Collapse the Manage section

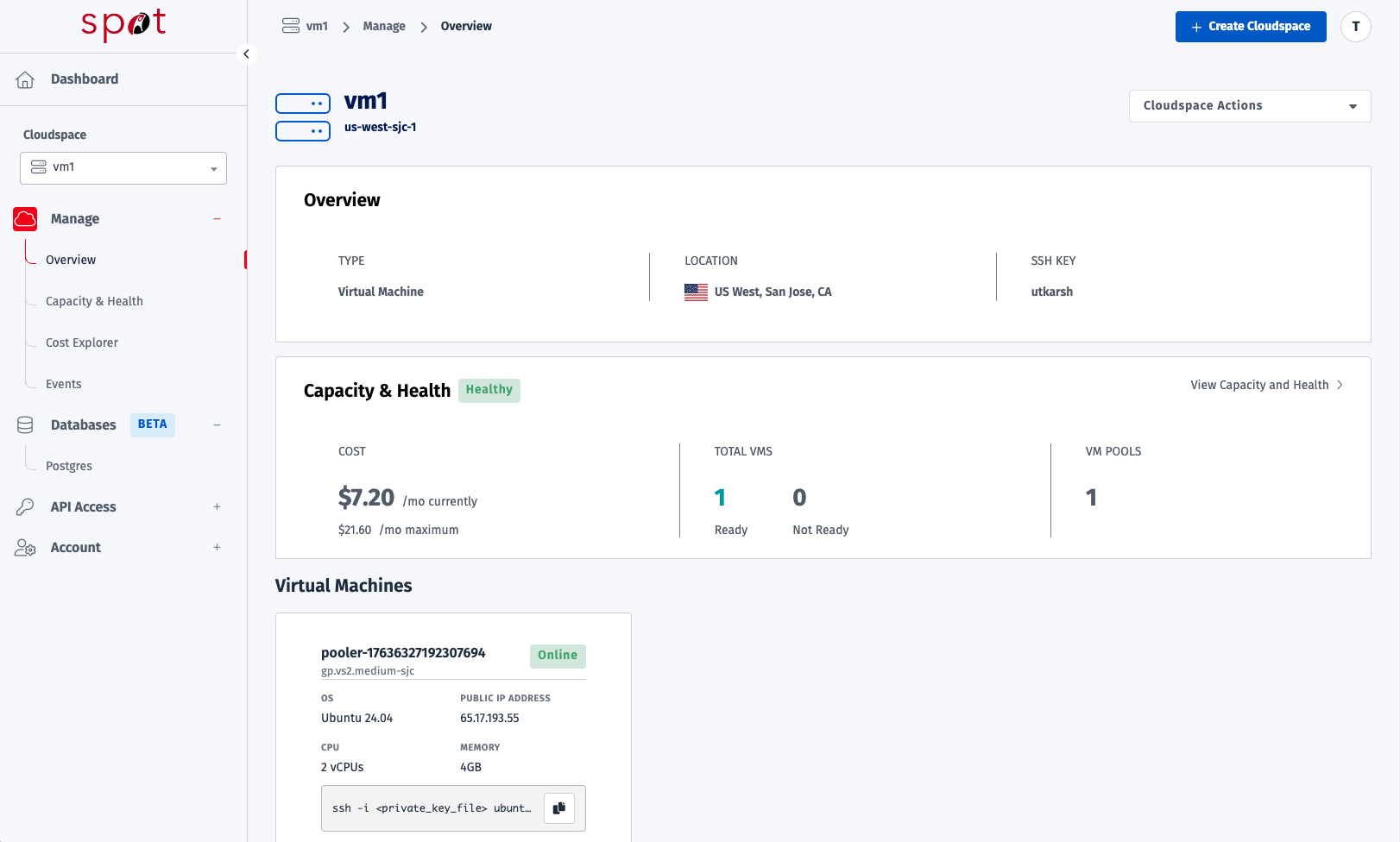217,219
